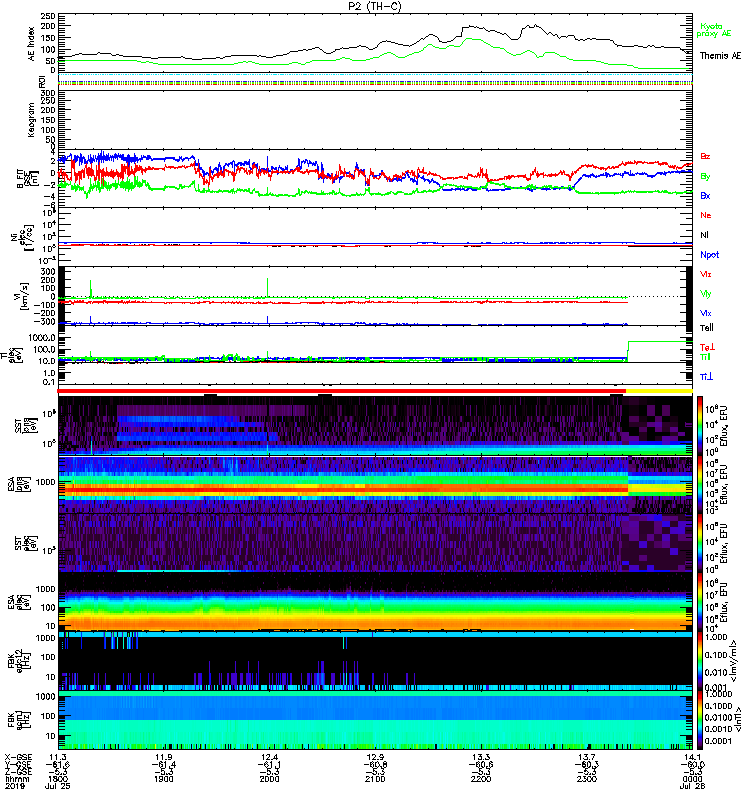
Task: Pick the color bar beside ESA elec panel
Action: click(700, 602)
